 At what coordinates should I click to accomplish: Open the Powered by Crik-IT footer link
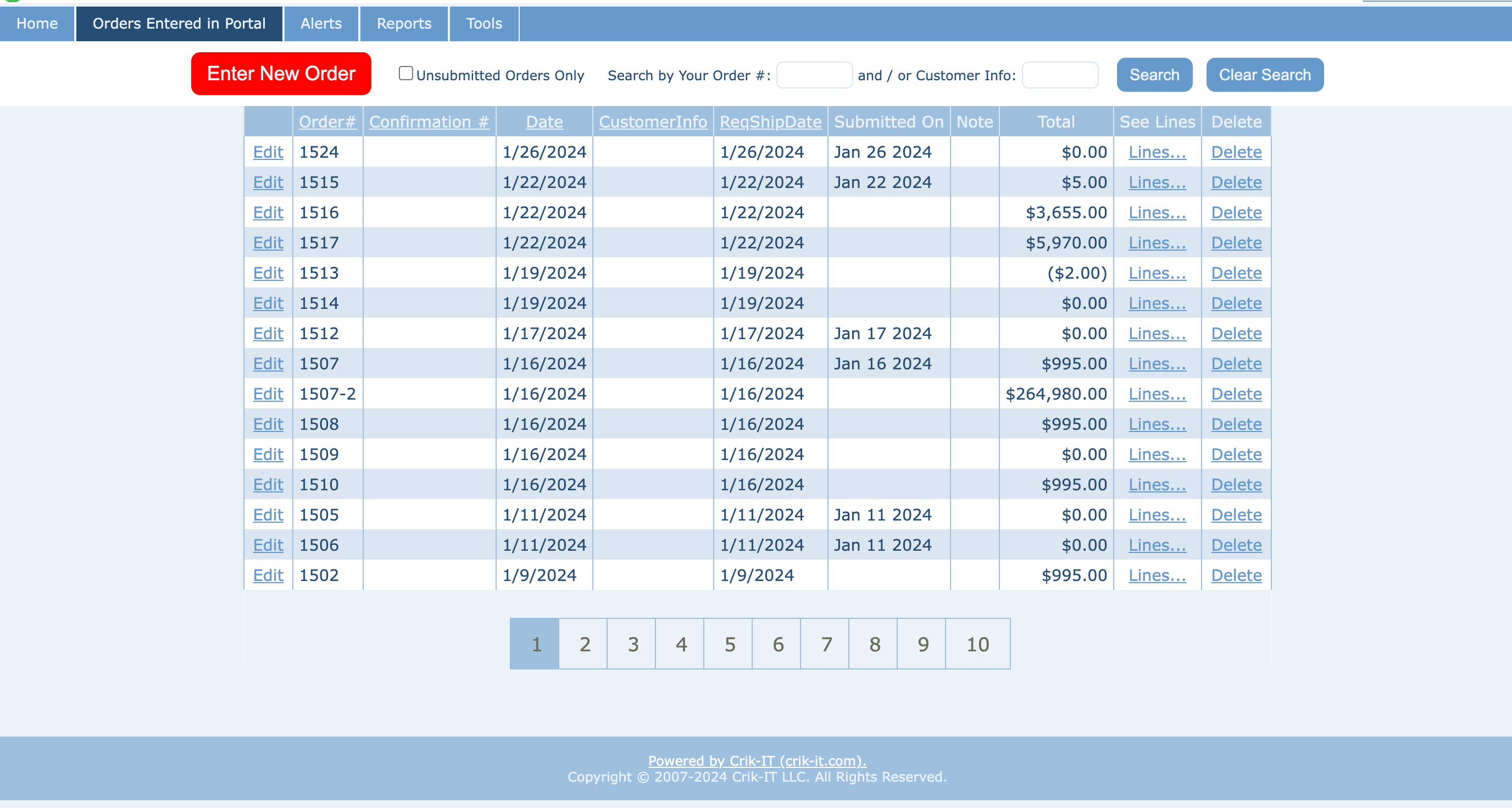click(x=757, y=760)
